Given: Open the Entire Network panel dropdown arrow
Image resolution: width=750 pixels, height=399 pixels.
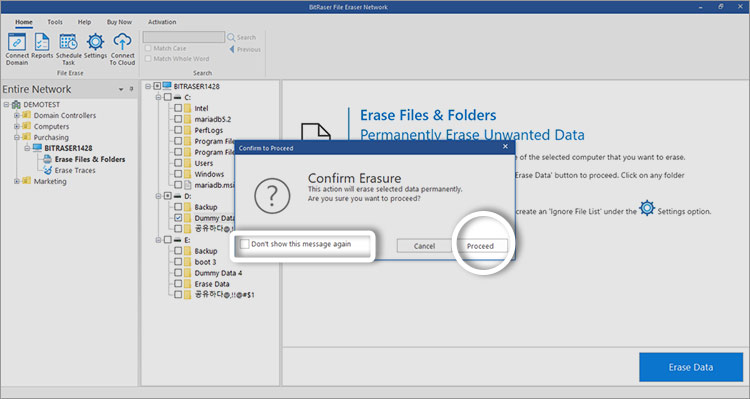Looking at the screenshot, I should 121,89.
